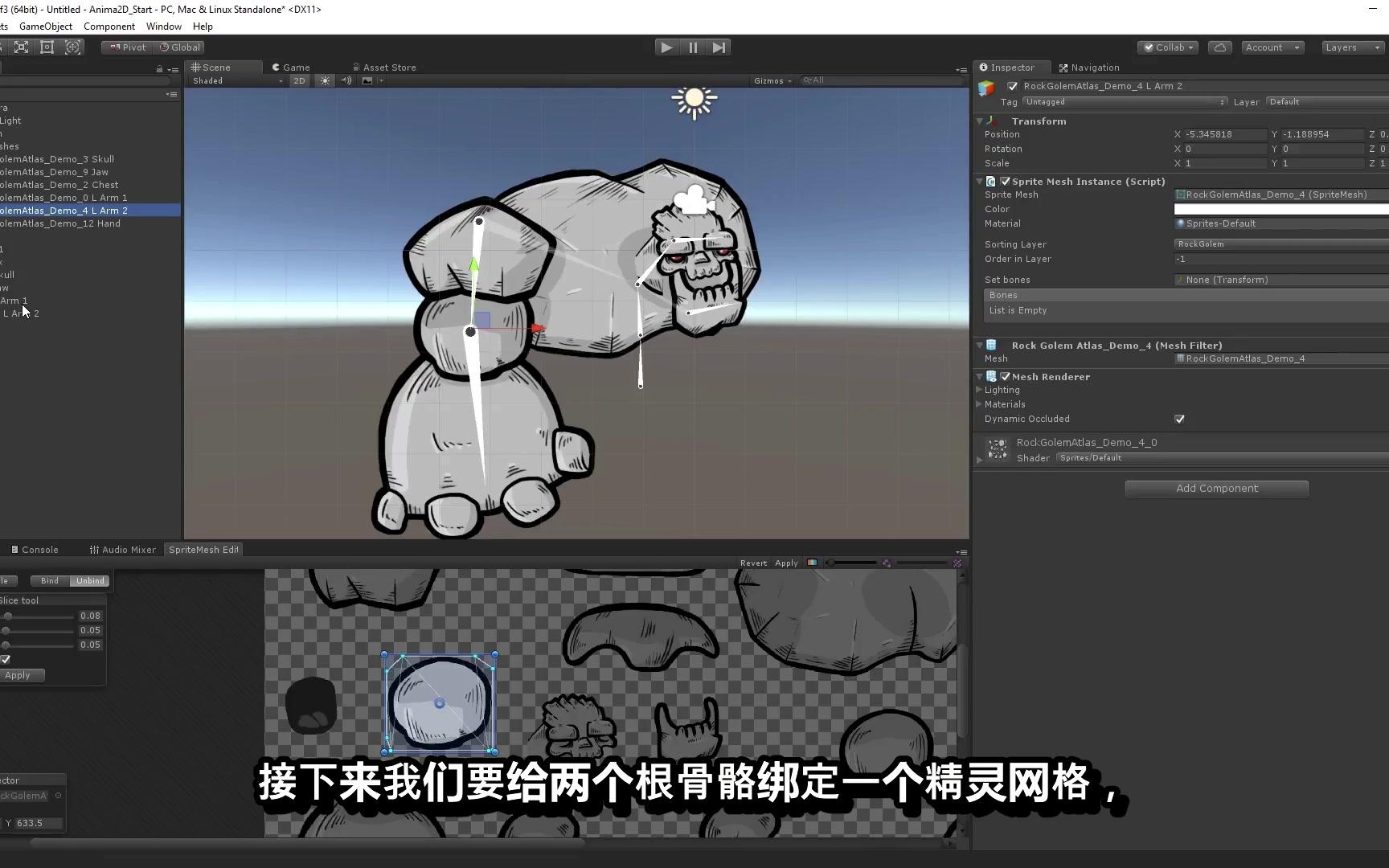Image resolution: width=1389 pixels, height=868 pixels.
Task: Click the cloud (Unity Services) icon
Action: (x=1219, y=47)
